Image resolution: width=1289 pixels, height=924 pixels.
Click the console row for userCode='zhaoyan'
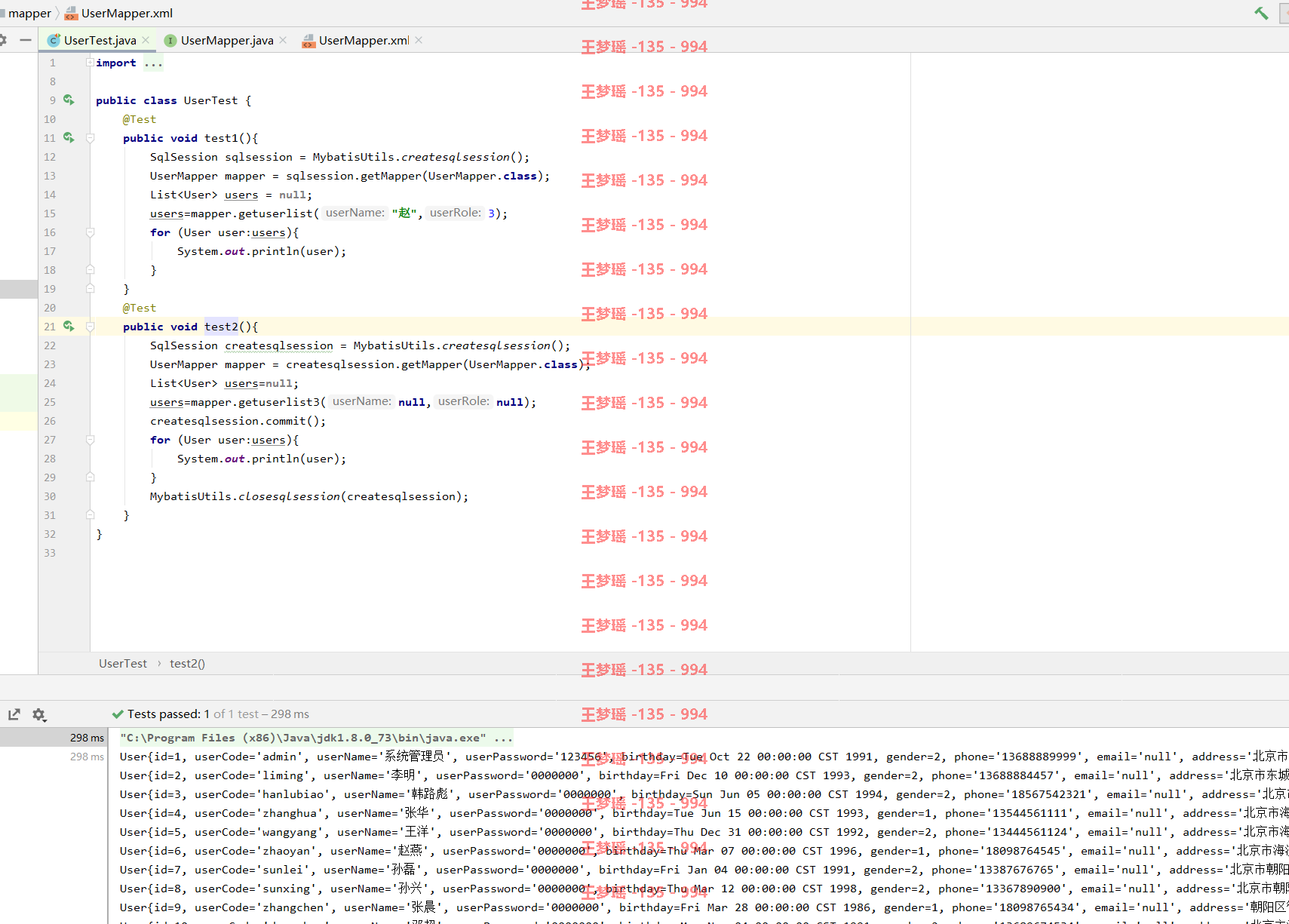pyautogui.click(x=704, y=851)
